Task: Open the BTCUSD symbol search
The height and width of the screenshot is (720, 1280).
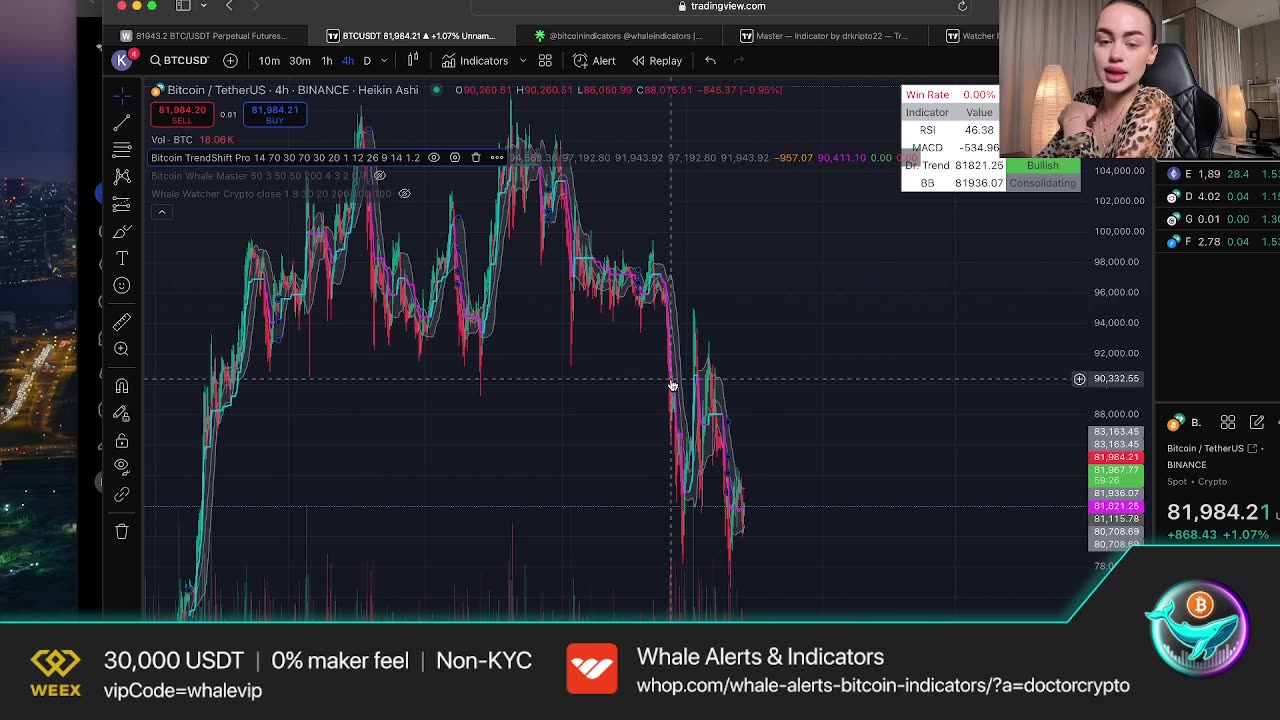Action: click(179, 61)
